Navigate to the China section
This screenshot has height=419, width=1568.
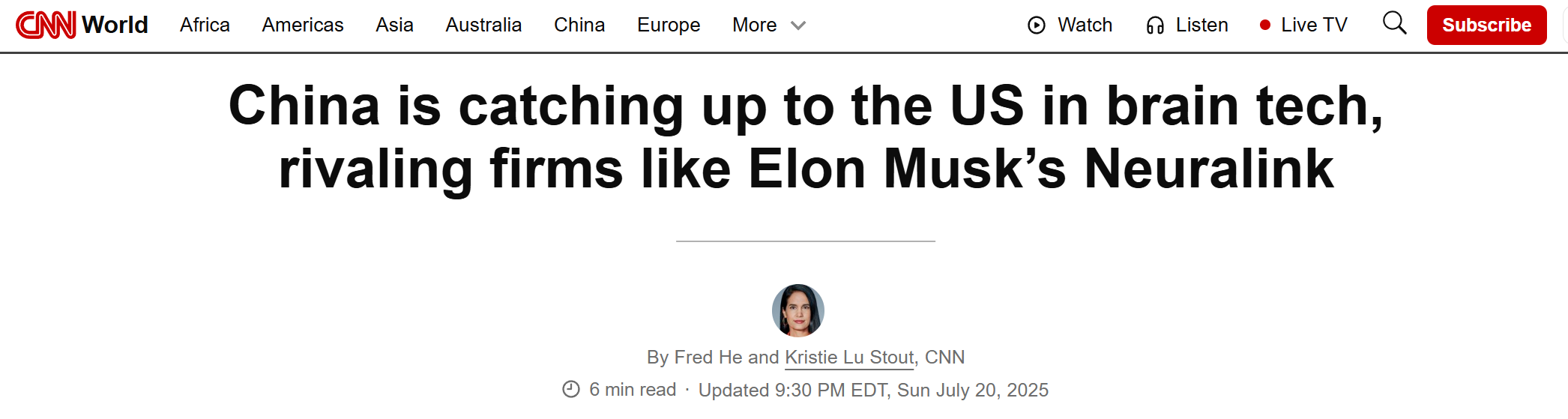[579, 25]
